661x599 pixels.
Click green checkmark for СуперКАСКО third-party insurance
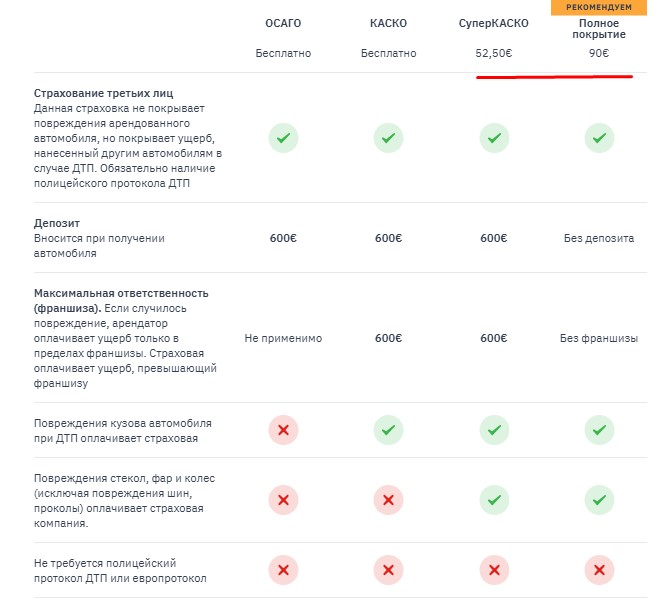[x=493, y=138]
